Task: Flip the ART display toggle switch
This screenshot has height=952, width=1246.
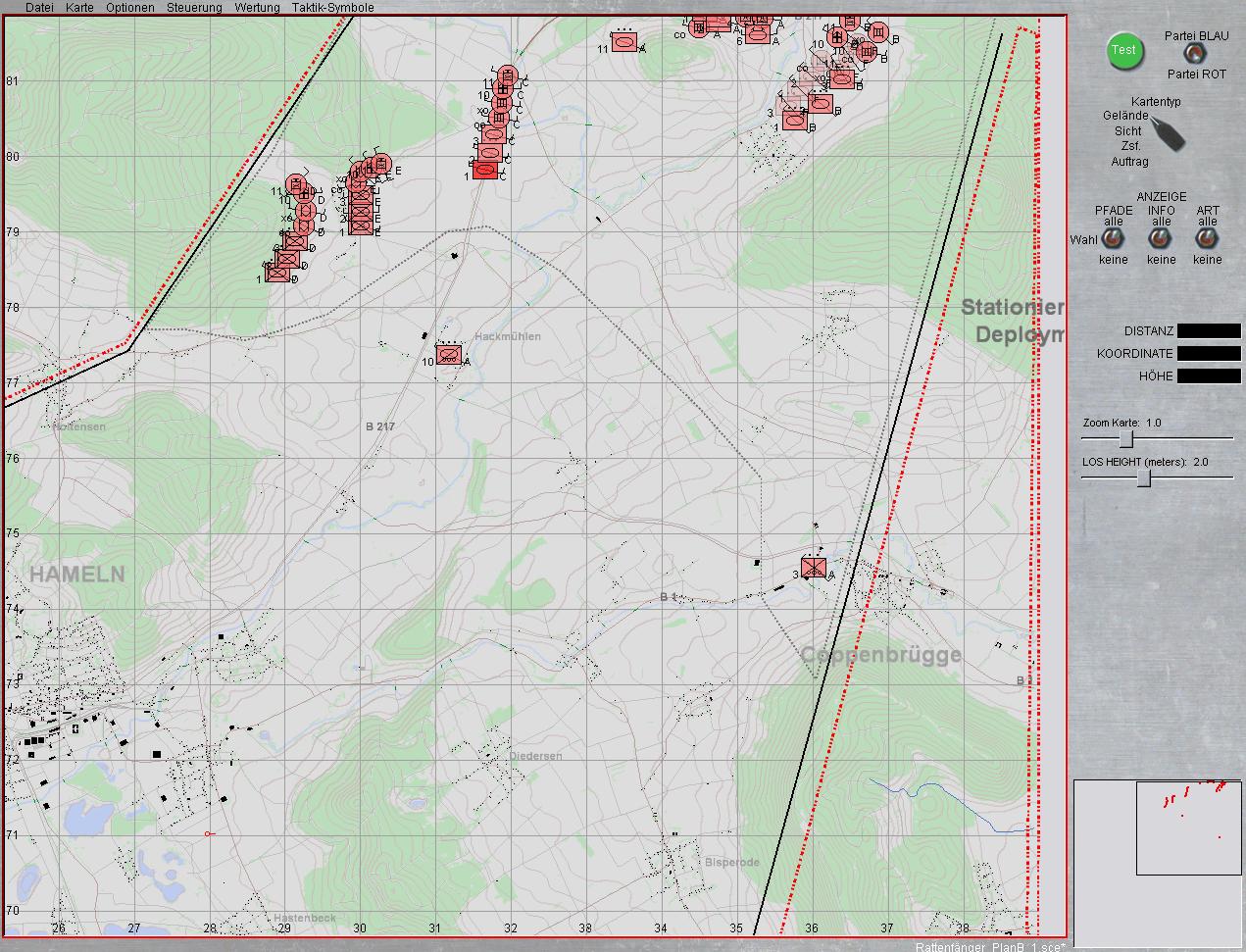Action: tap(1207, 238)
